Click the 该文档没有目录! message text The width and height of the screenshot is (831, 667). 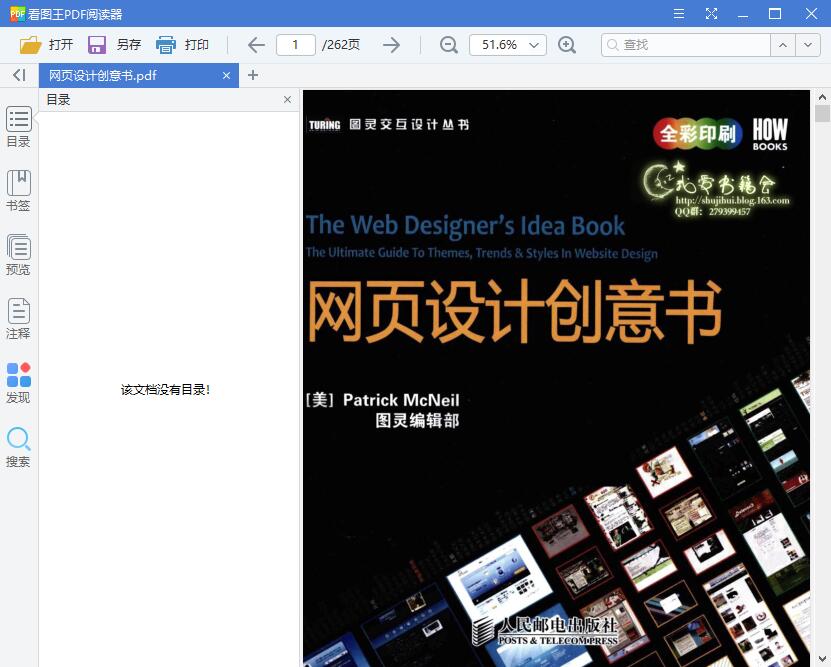coord(165,390)
